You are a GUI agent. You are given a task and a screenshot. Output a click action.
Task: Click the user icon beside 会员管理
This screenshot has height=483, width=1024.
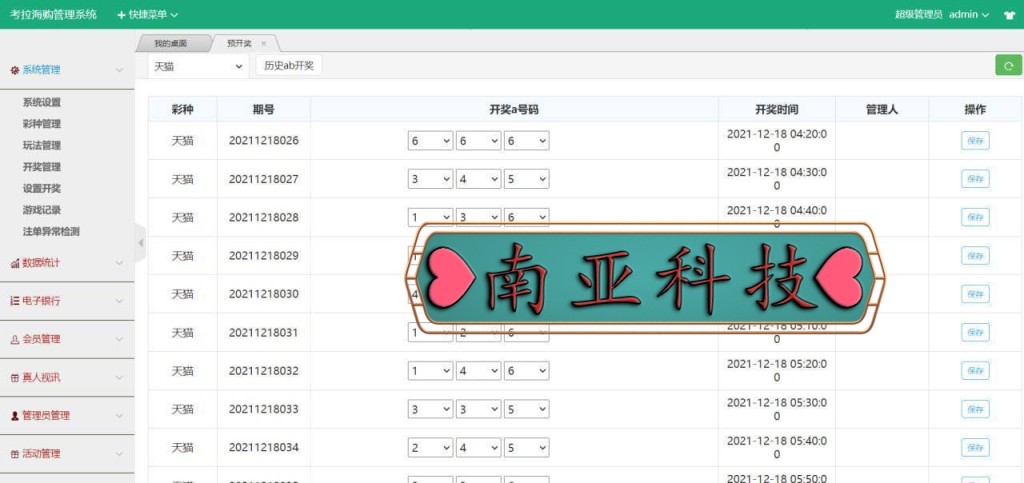pyautogui.click(x=14, y=339)
